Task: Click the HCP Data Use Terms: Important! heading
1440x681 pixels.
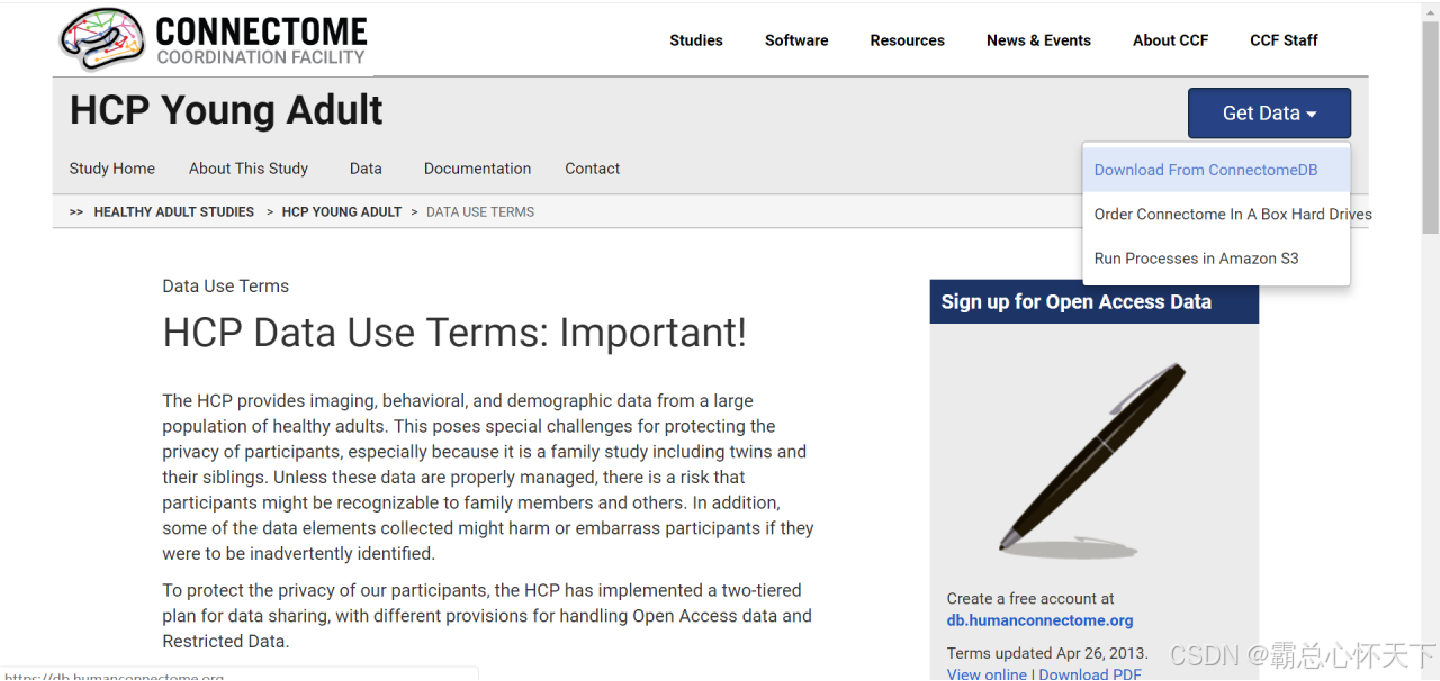Action: click(x=455, y=333)
